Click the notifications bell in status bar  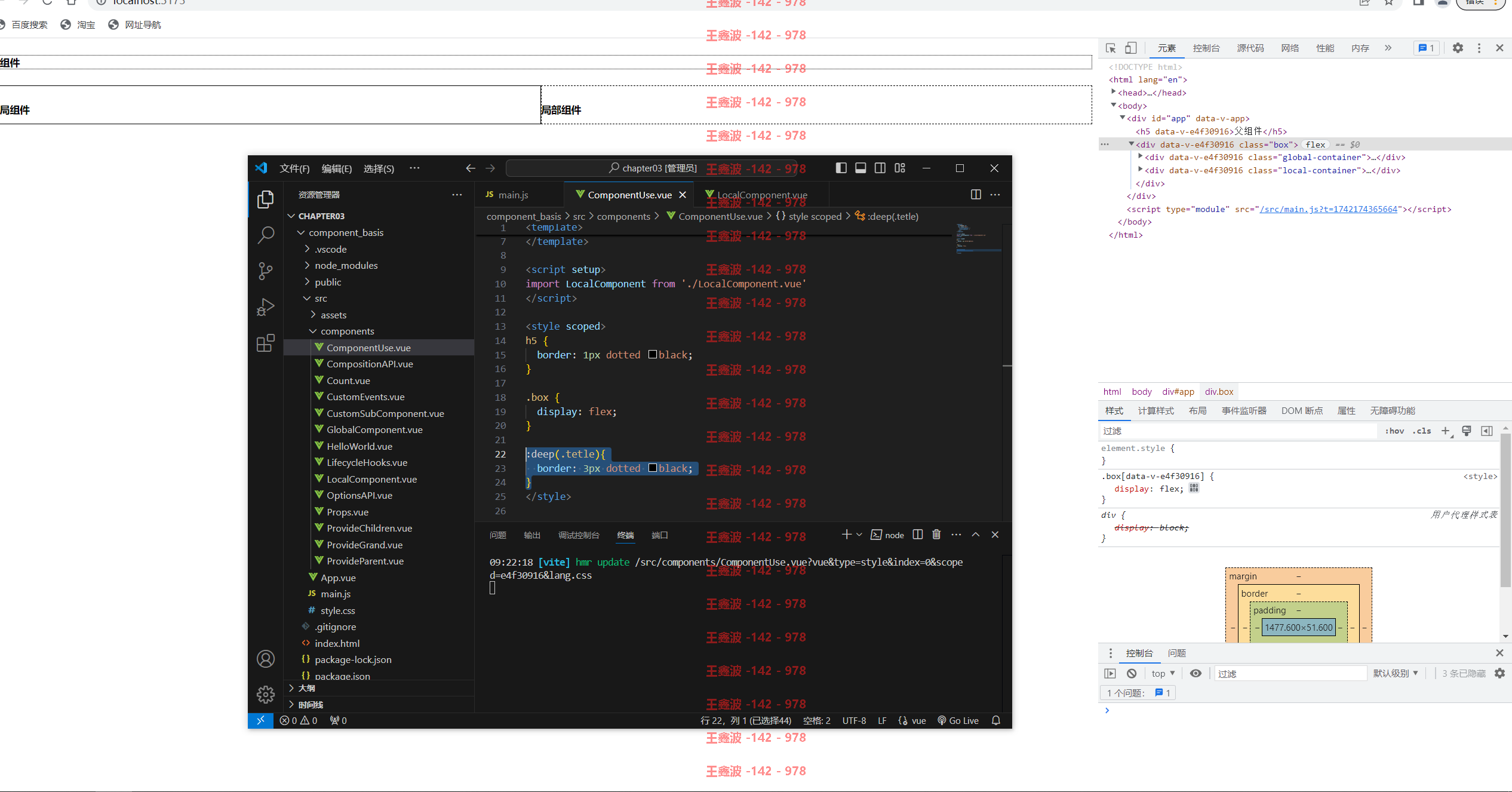coord(996,720)
